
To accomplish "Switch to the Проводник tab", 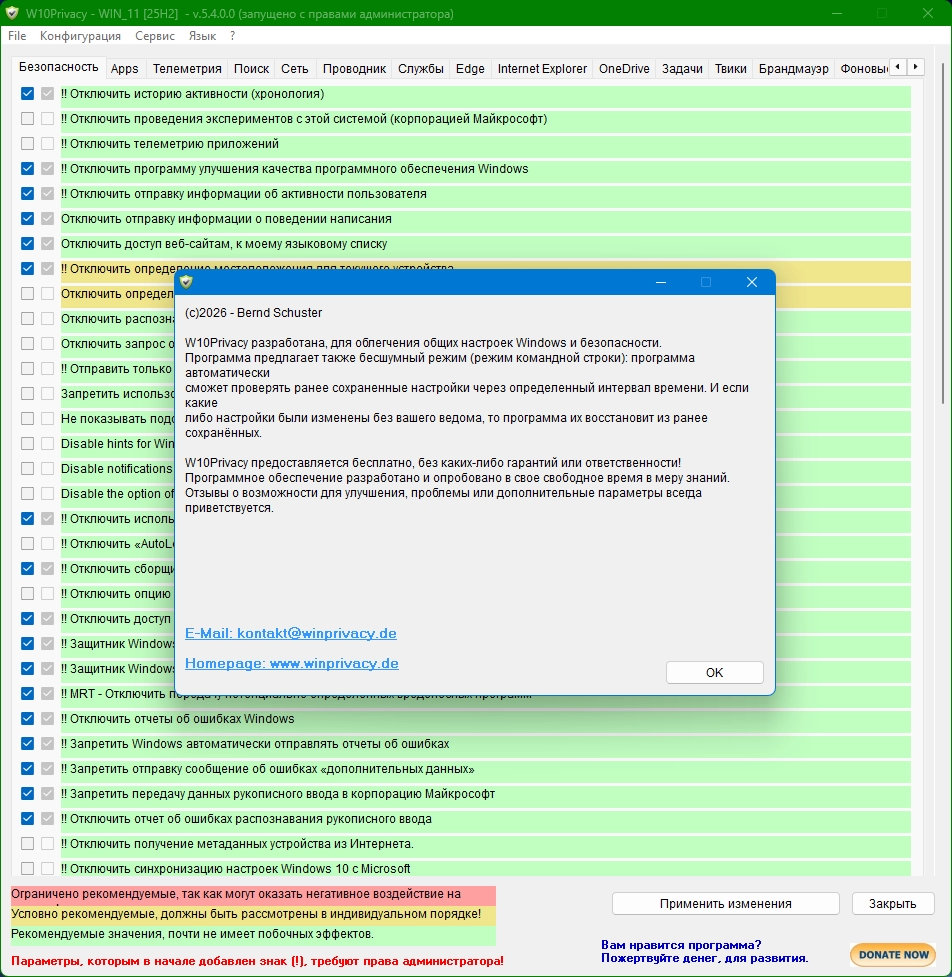I will click(355, 69).
